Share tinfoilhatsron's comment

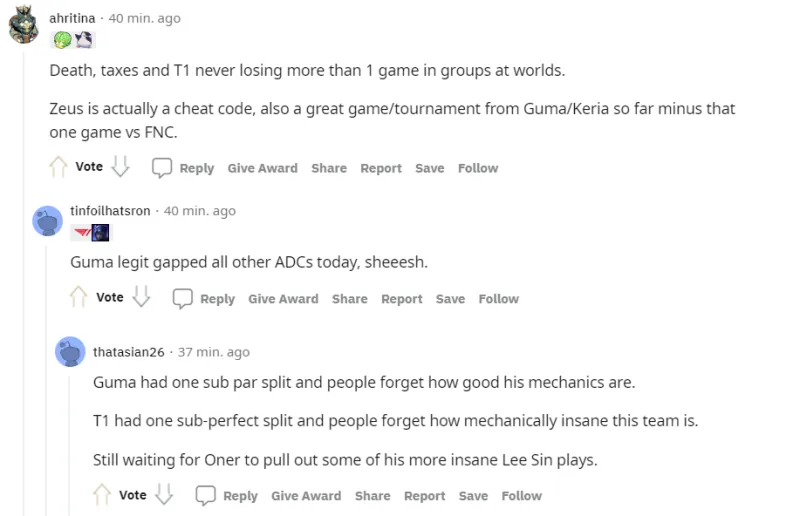[349, 298]
